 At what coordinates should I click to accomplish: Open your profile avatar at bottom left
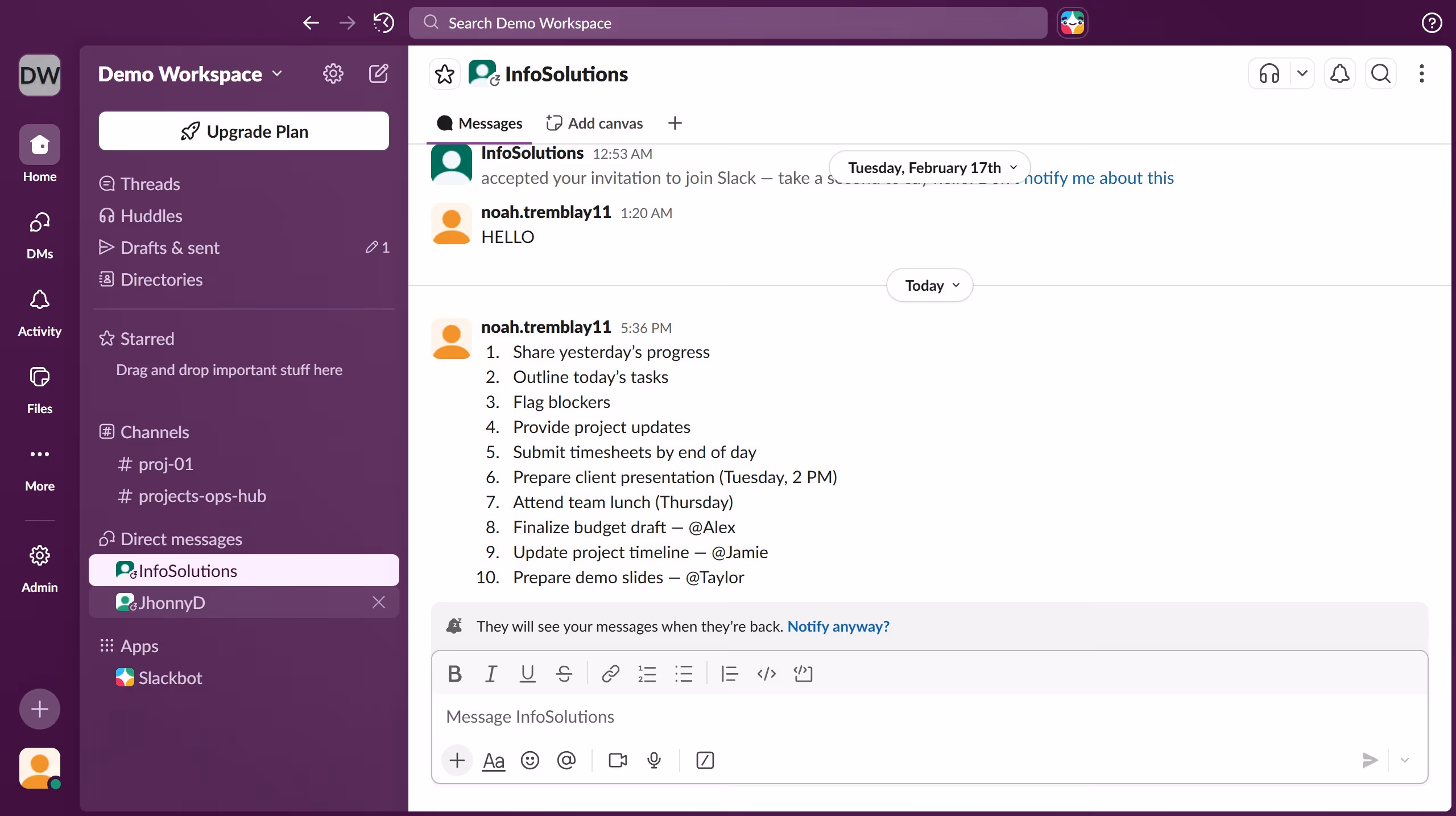(40, 768)
